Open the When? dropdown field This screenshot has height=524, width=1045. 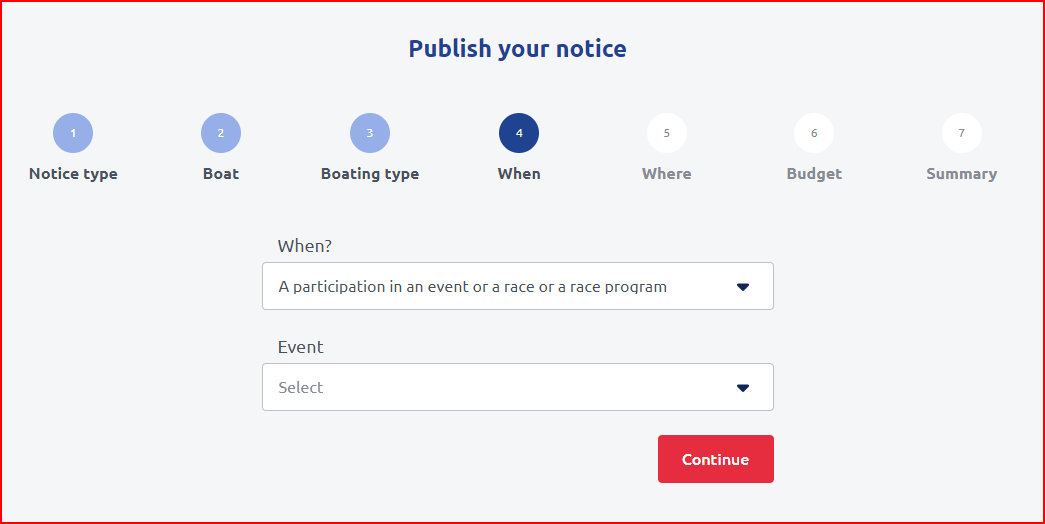point(500,287)
